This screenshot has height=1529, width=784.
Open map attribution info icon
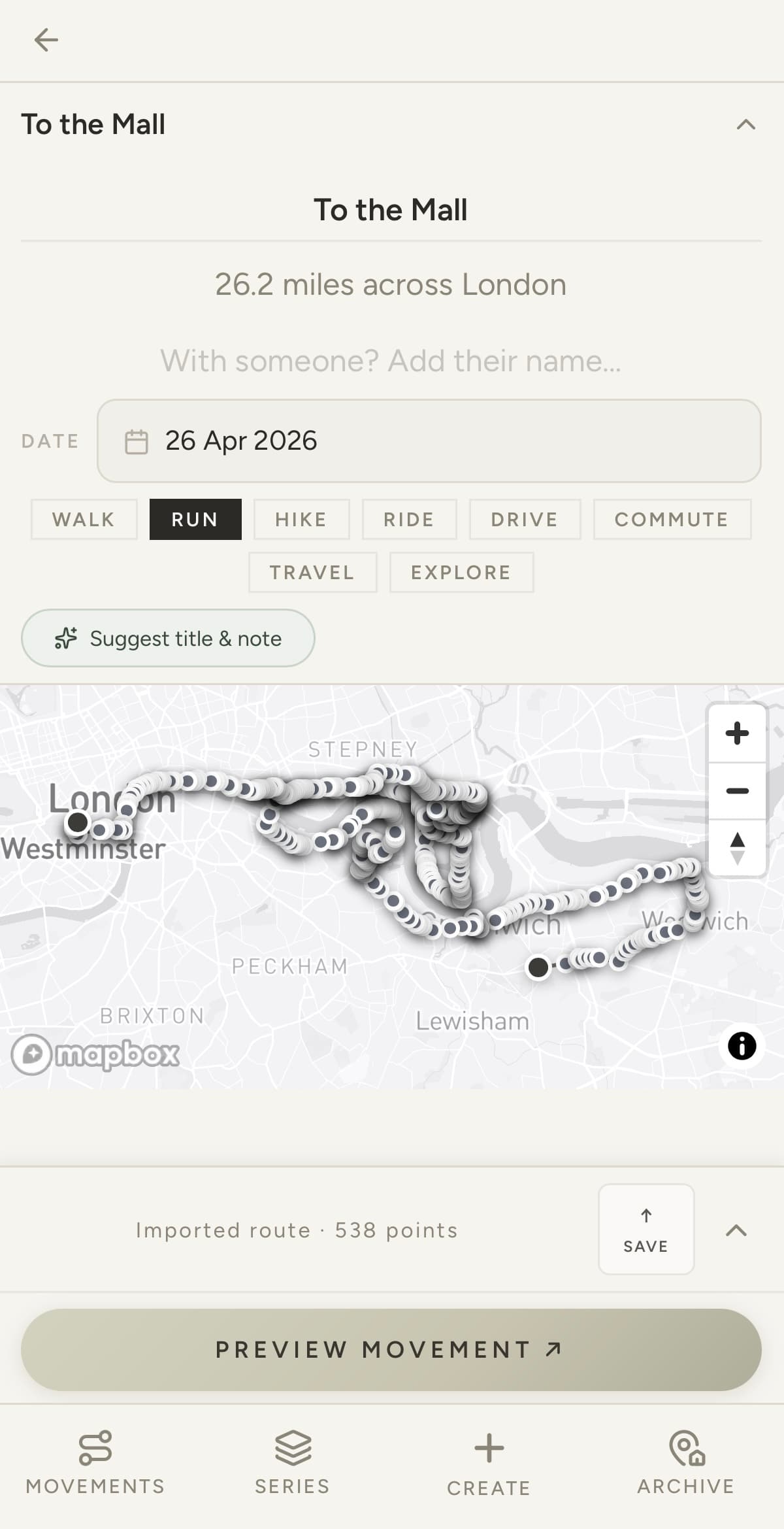click(742, 1046)
